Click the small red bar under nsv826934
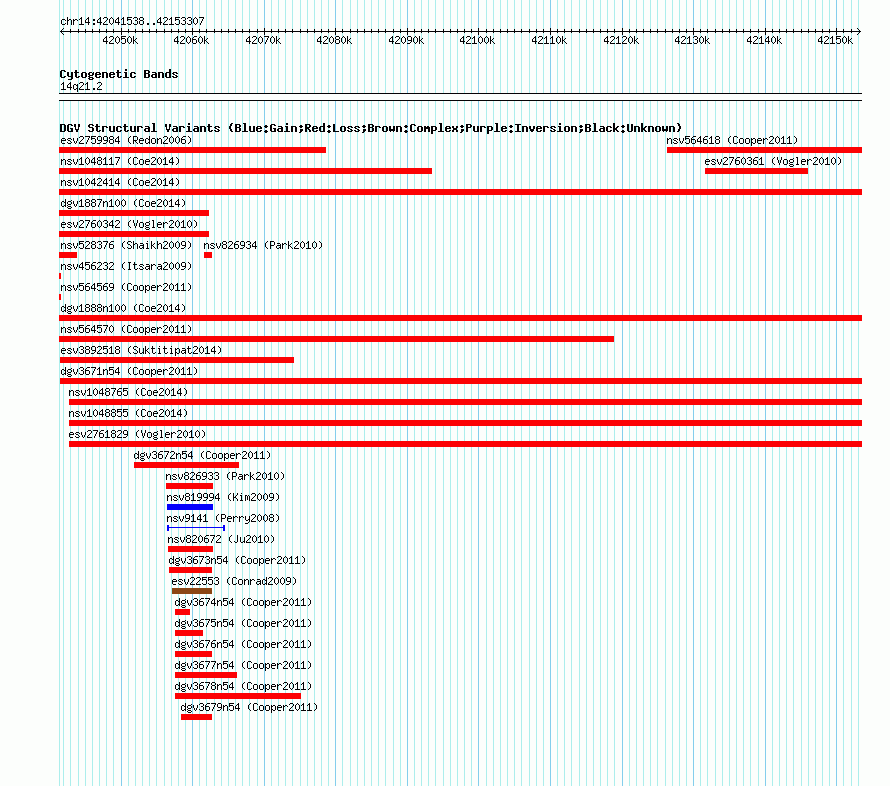This screenshot has width=890, height=786. (x=208, y=255)
